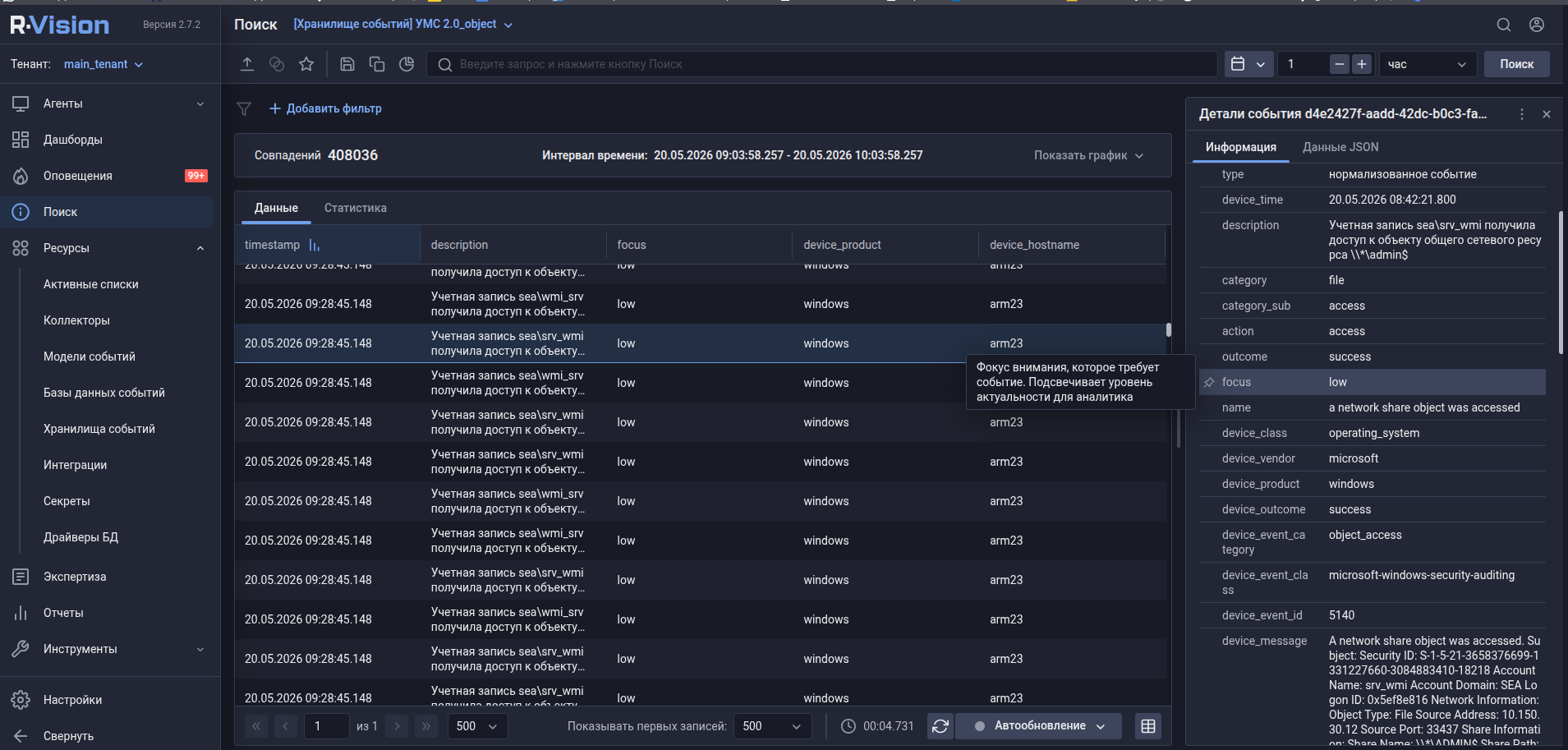
Task: Switch to the Информация tab
Action: (1241, 147)
